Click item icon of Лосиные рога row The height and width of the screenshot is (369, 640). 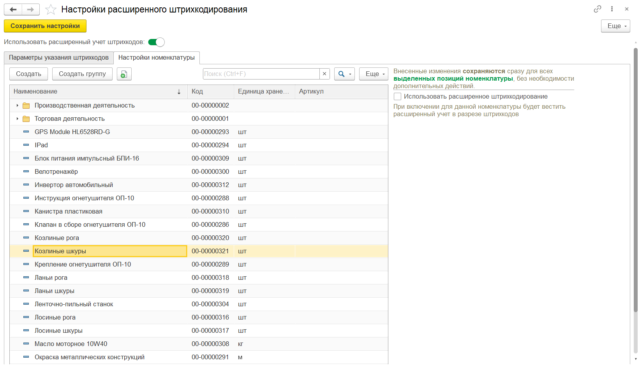click(x=26, y=317)
